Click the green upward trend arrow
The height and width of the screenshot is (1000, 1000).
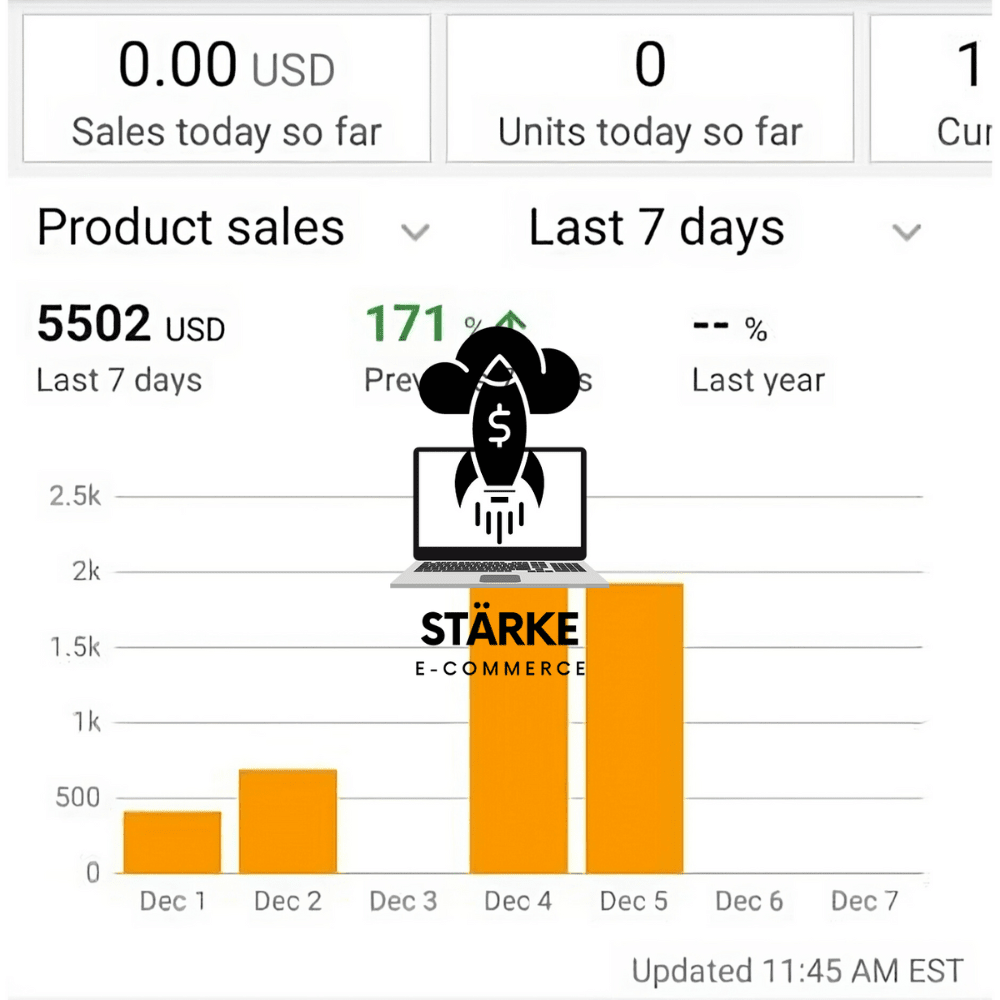[x=512, y=320]
